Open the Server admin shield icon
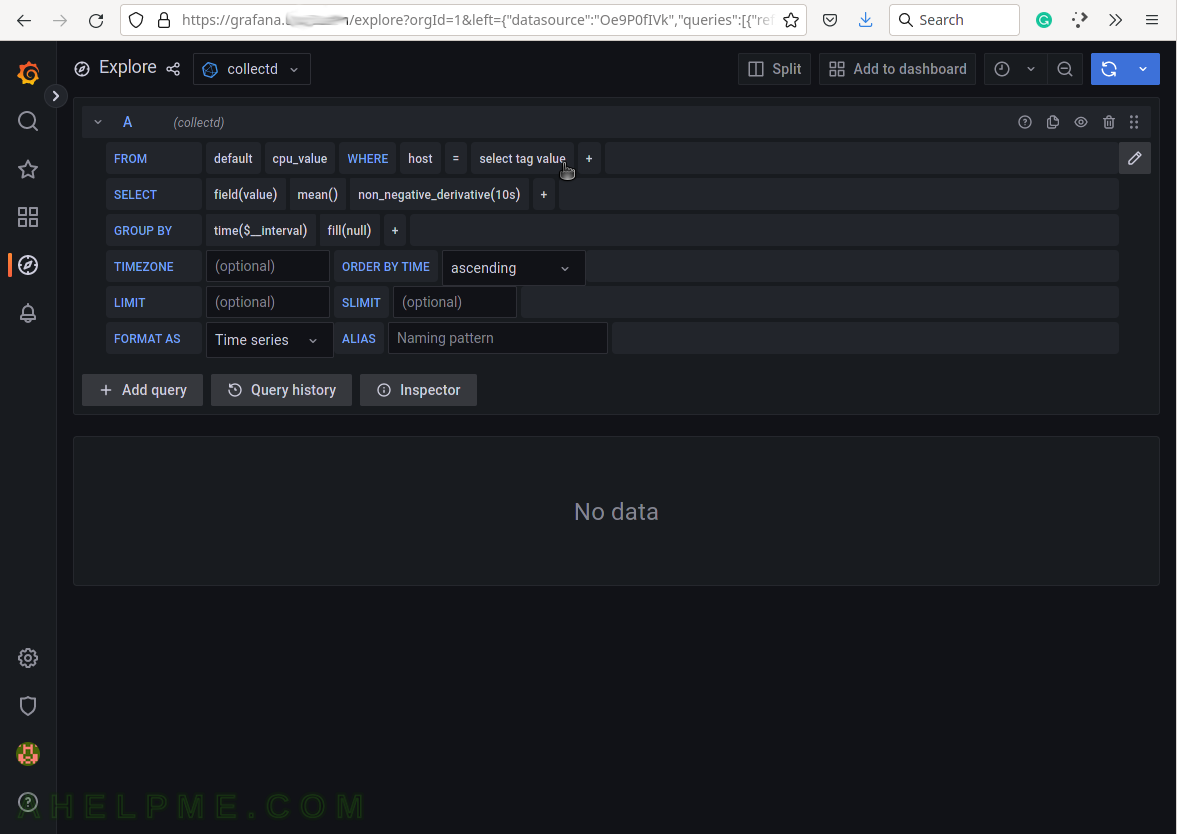Image resolution: width=1177 pixels, height=834 pixels. [28, 706]
